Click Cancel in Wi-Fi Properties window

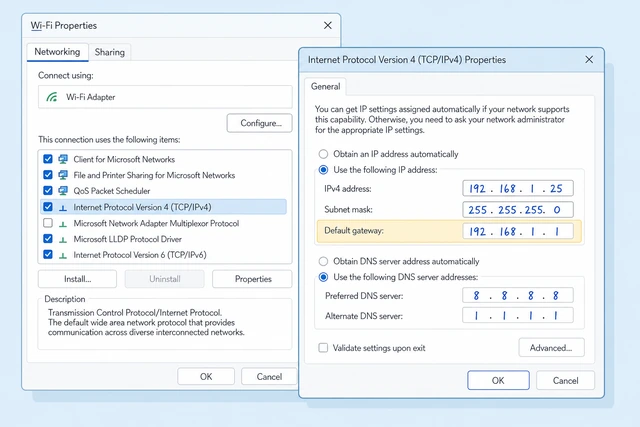click(x=269, y=376)
